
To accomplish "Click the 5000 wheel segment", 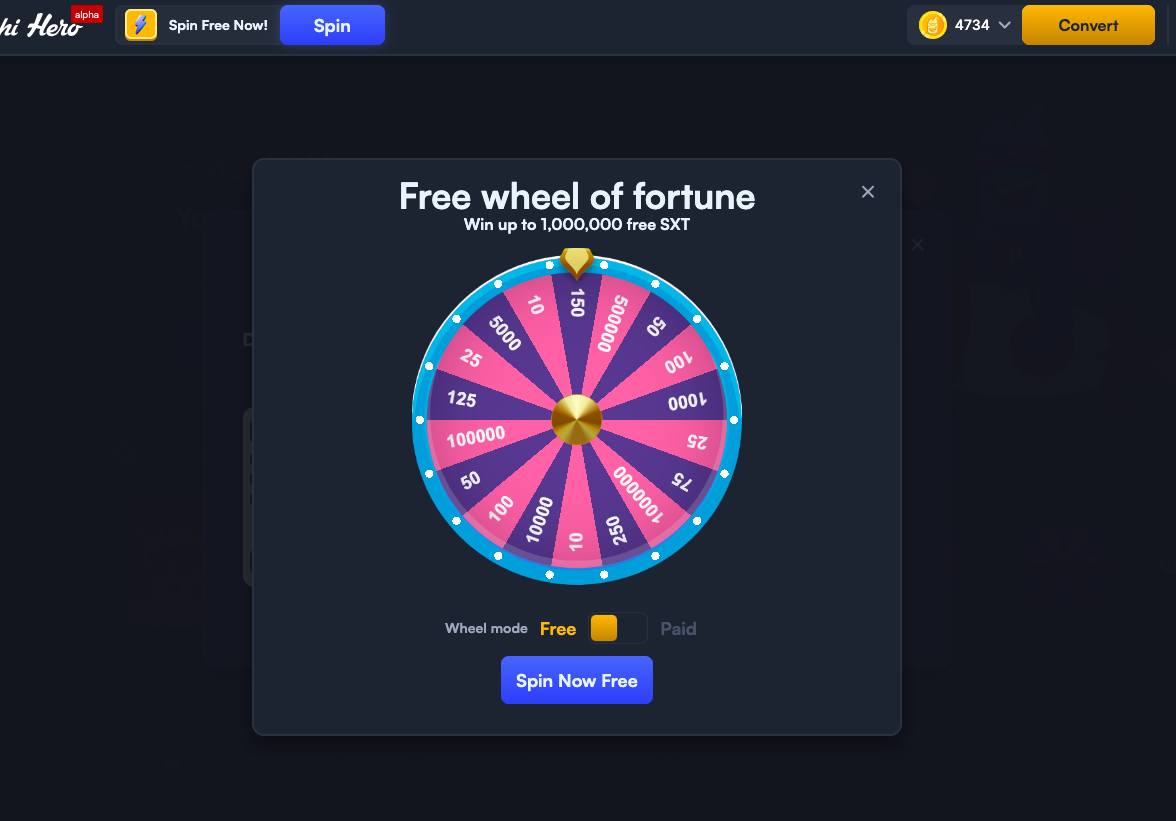I will pos(504,334).
